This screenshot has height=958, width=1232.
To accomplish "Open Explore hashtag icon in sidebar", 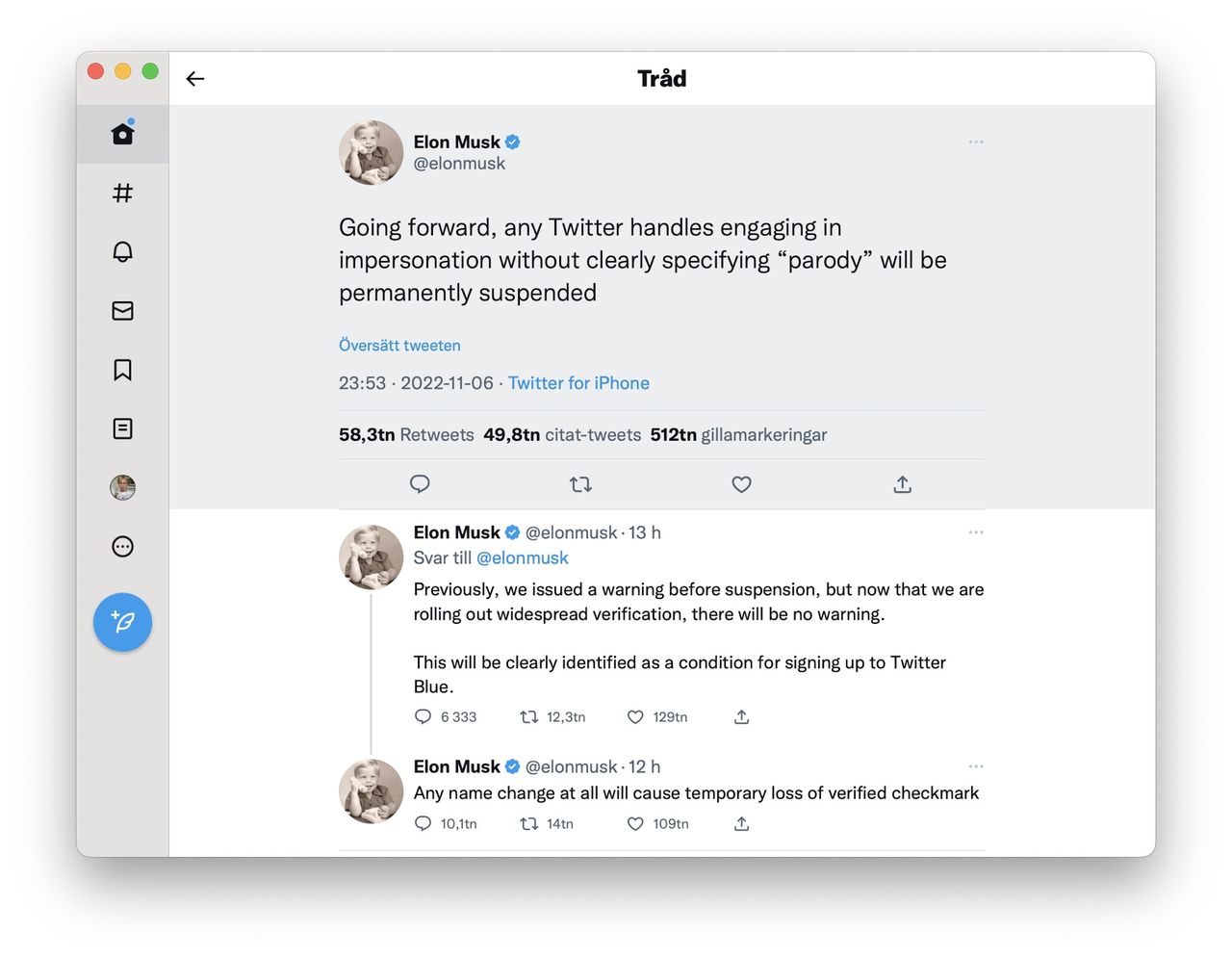I will [x=122, y=193].
